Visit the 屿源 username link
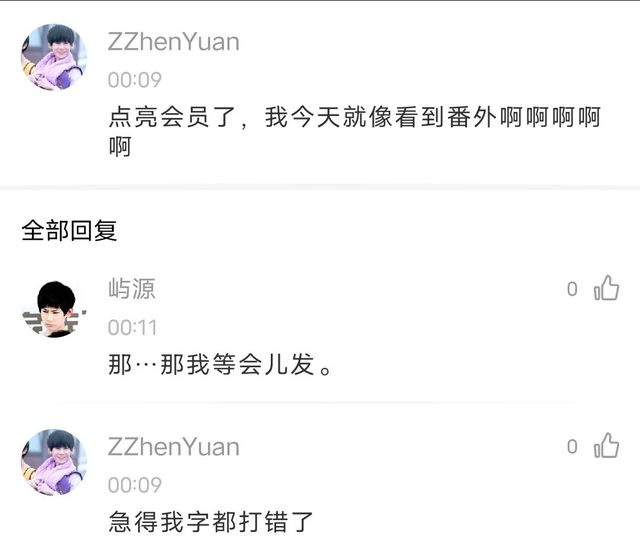The image size is (640, 545). click(x=131, y=289)
